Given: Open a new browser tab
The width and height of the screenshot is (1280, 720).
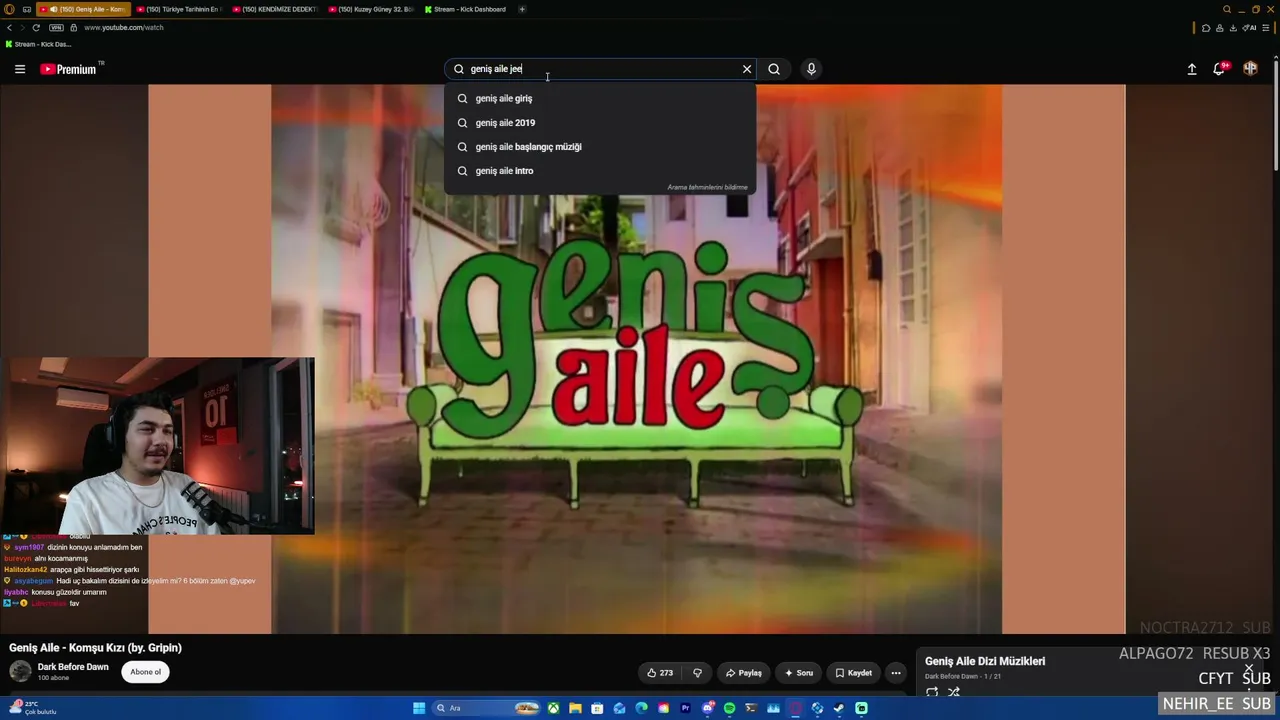Looking at the screenshot, I should click(522, 9).
